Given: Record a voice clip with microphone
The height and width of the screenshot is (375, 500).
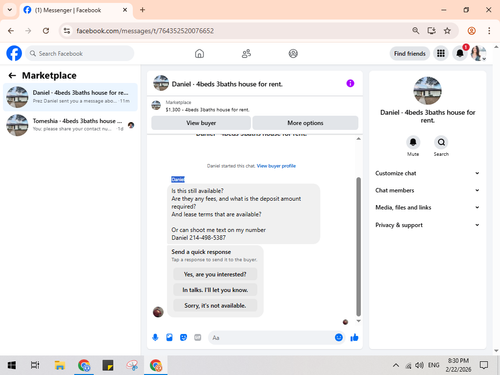Looking at the screenshot, I should click(x=155, y=338).
